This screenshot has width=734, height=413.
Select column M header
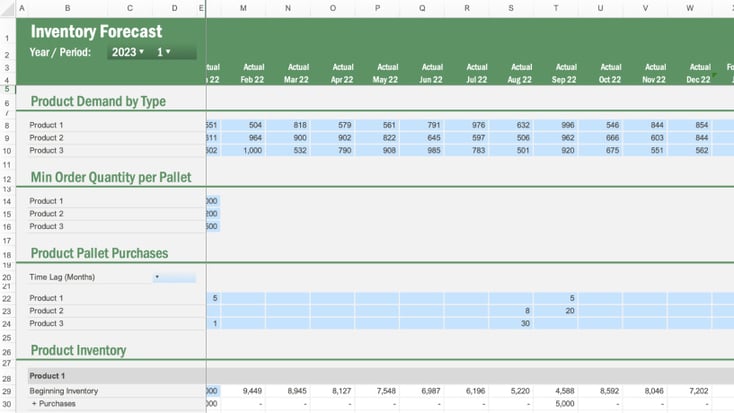pyautogui.click(x=243, y=8)
